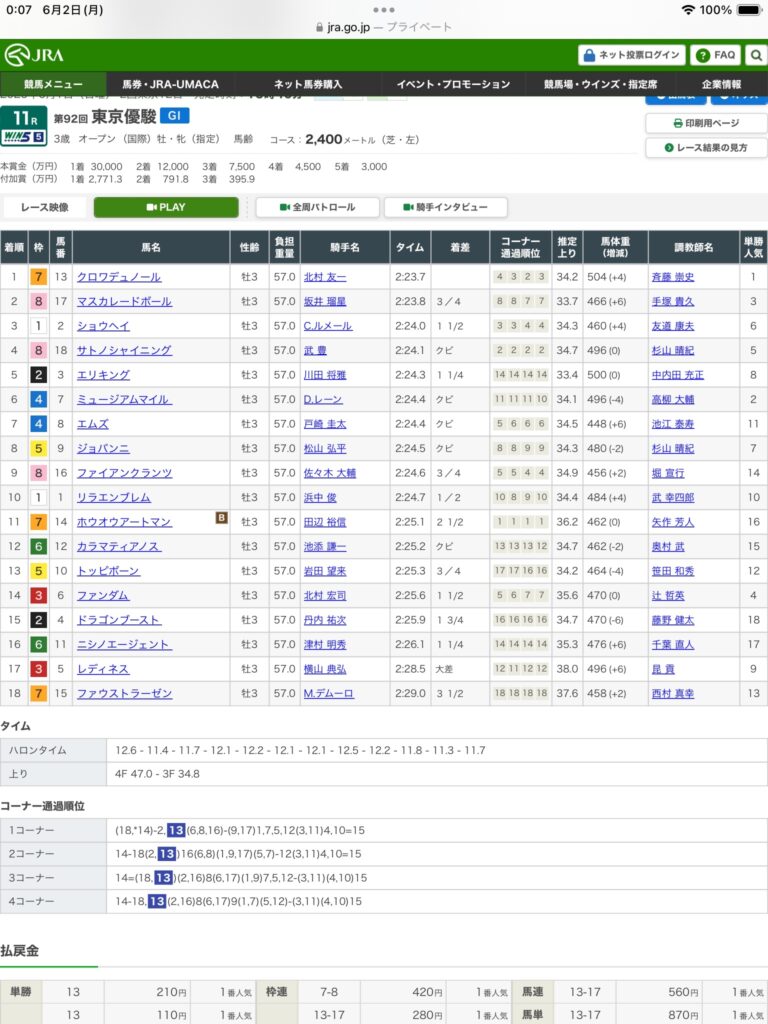The height and width of the screenshot is (1024, 768).
Task: Click the 印刷用ページ print button
Action: [706, 123]
